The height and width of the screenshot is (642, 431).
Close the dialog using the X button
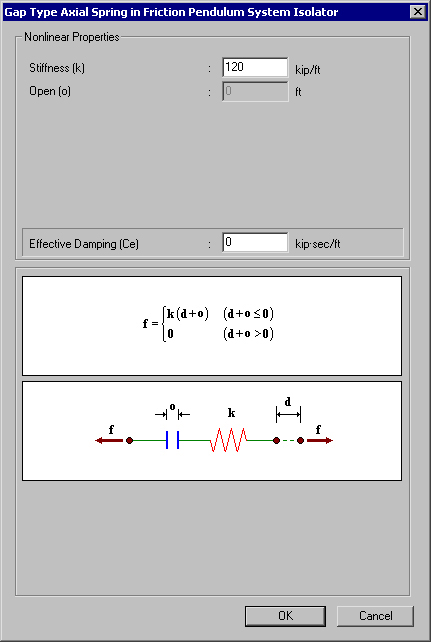[x=417, y=12]
